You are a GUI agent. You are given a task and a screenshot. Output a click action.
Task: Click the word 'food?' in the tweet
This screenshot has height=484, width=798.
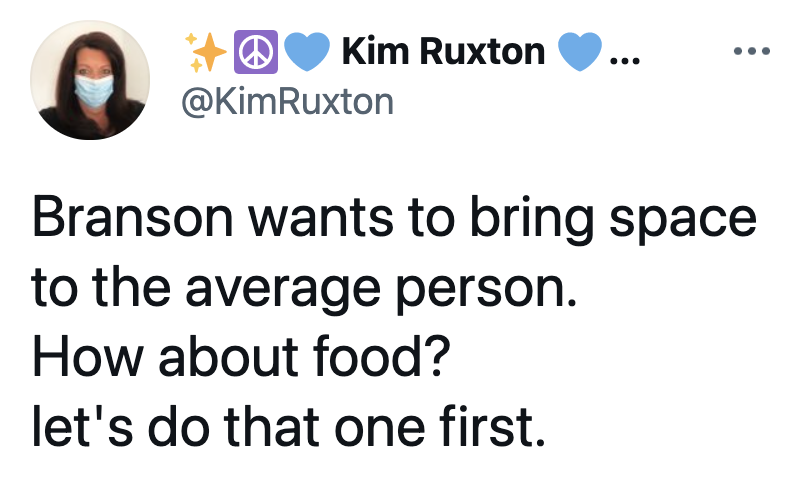point(382,357)
